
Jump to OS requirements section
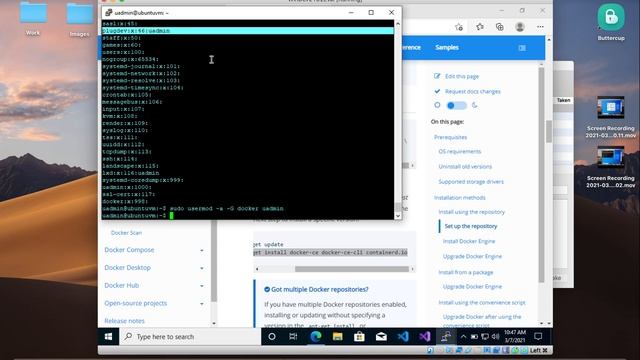[460, 151]
